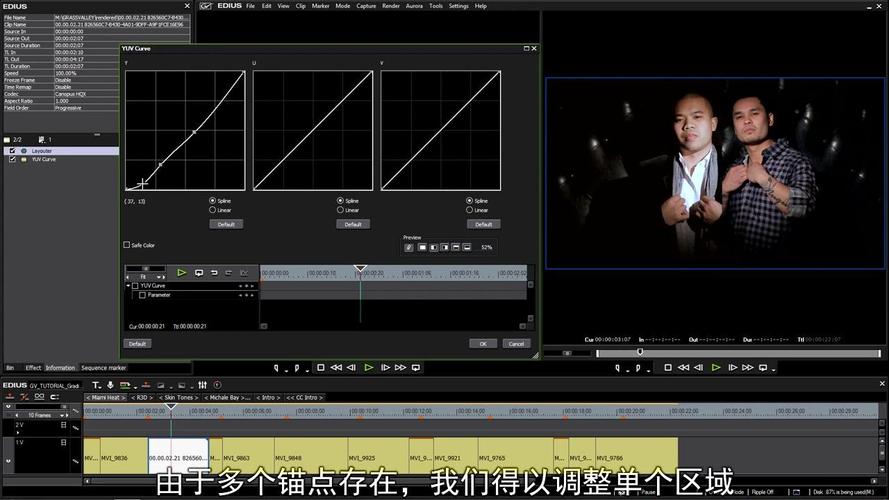Select top-half split preview icon

coord(456,247)
